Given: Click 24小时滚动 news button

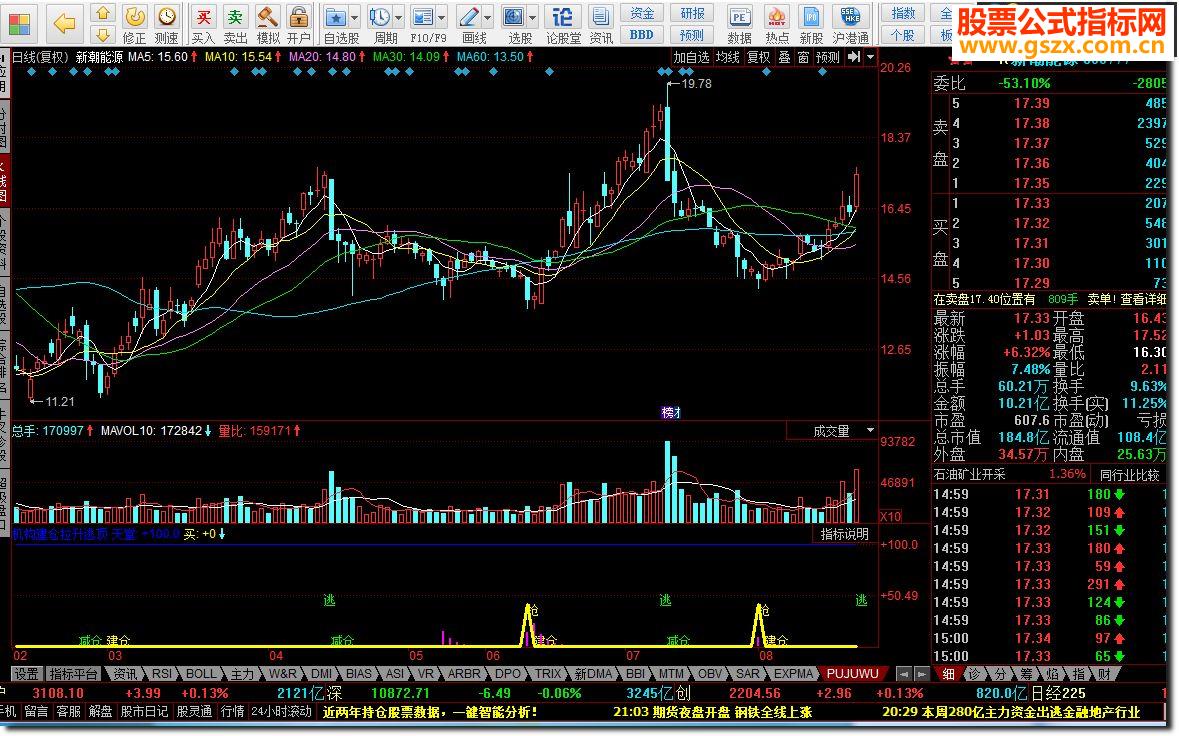Looking at the screenshot, I should tap(281, 711).
